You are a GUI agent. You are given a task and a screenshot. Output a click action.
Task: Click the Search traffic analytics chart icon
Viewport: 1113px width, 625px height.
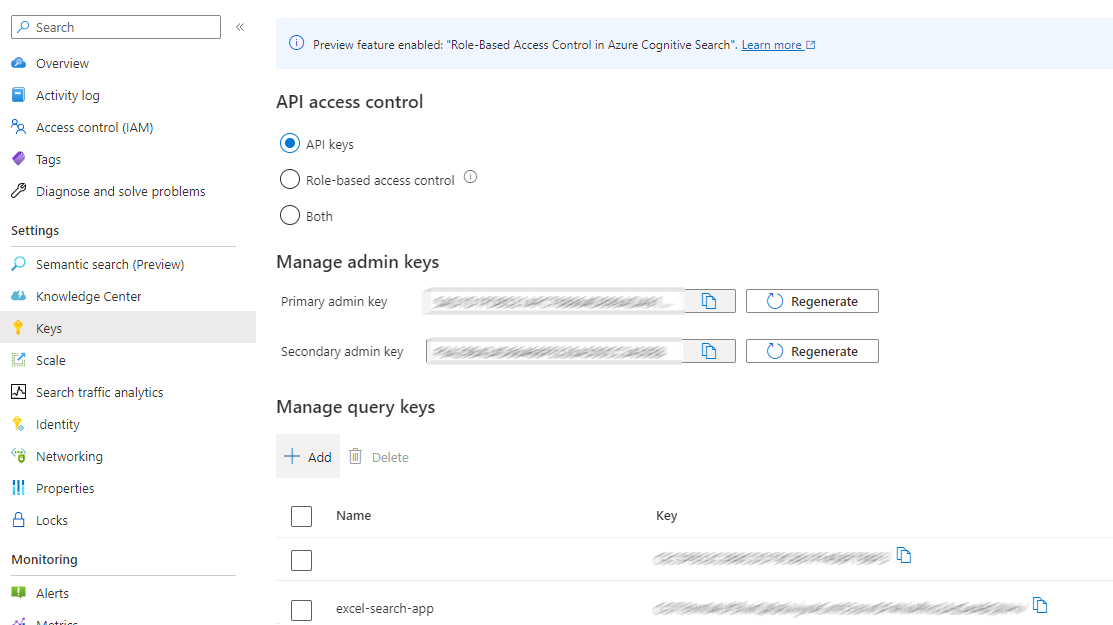click(19, 392)
